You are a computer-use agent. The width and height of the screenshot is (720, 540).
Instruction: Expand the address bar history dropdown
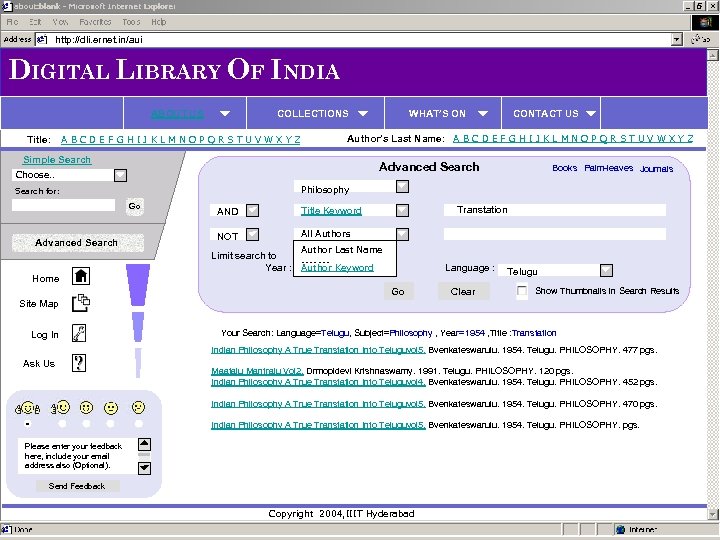tap(676, 39)
